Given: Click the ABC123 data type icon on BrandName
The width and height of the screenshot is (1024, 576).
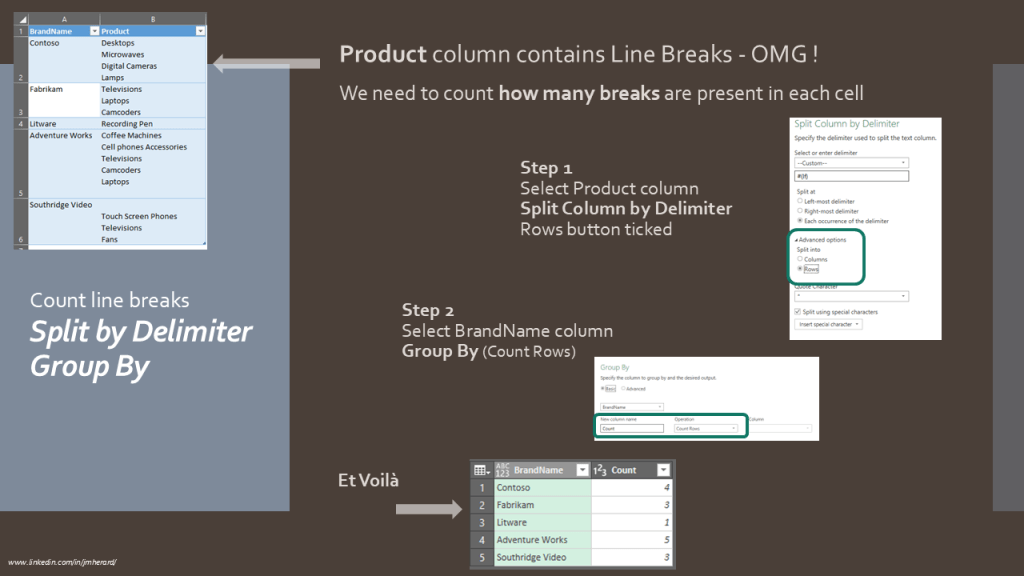Looking at the screenshot, I should [503, 470].
